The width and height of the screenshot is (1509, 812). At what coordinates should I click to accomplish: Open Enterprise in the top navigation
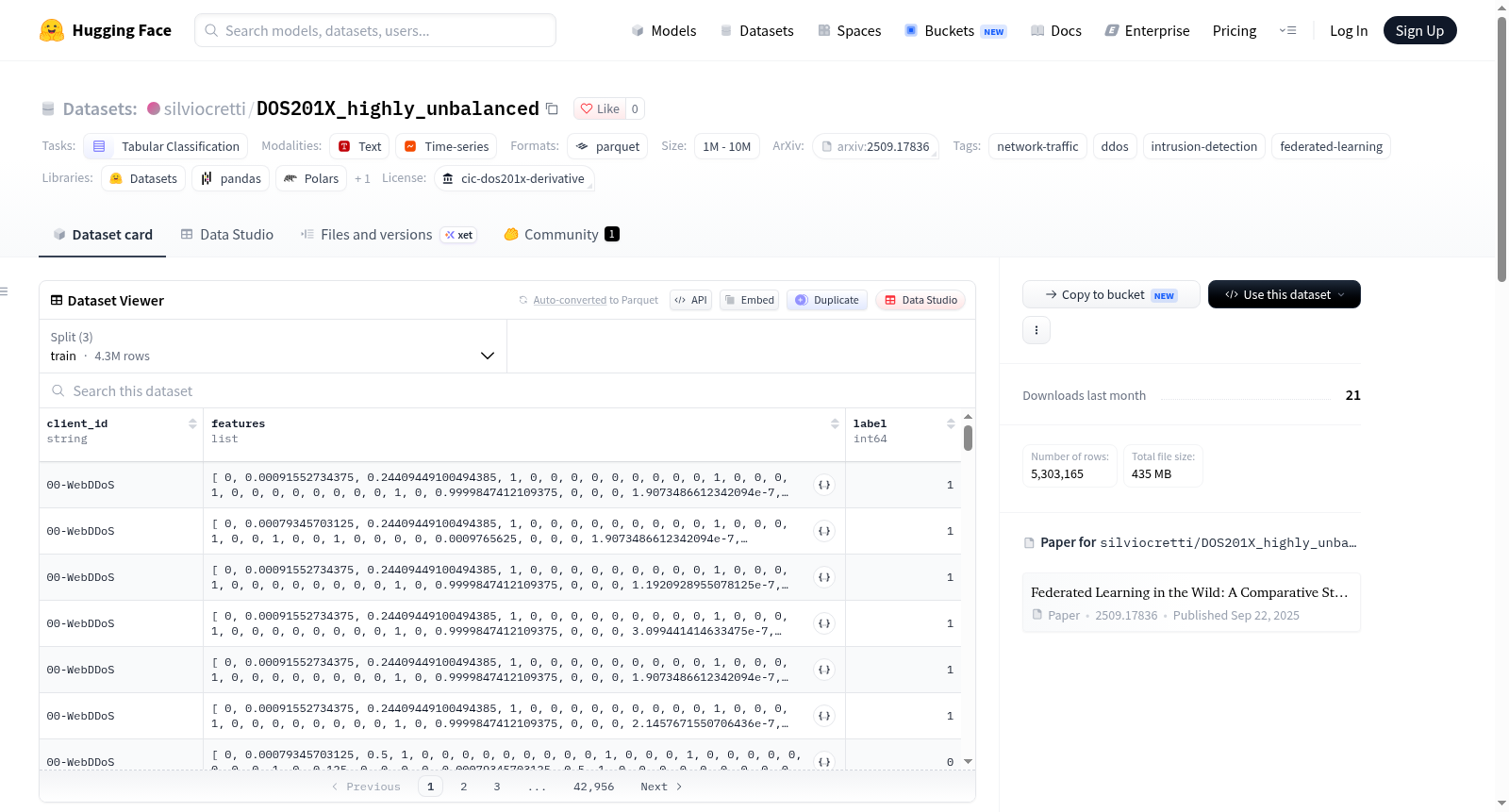coord(1147,31)
